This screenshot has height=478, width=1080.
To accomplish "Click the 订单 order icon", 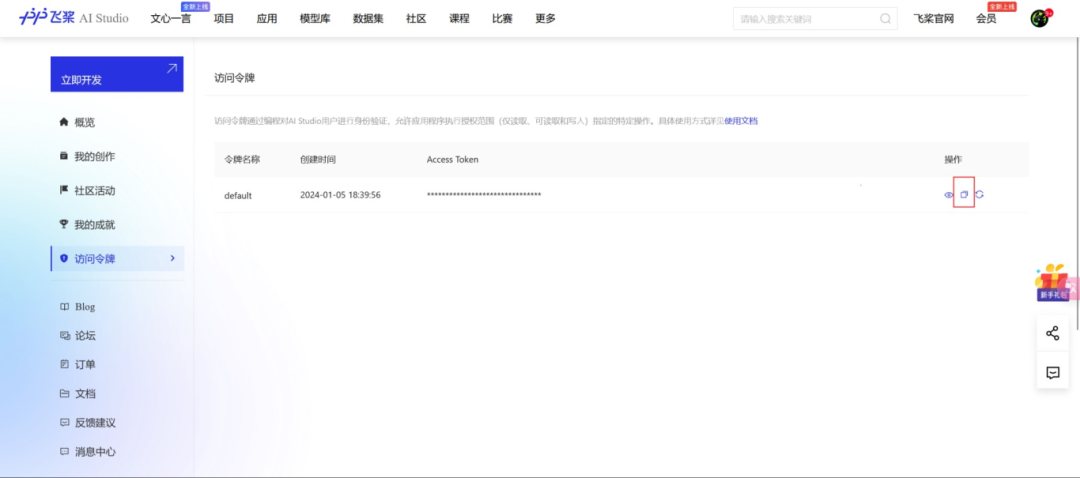I will pyautogui.click(x=64, y=364).
